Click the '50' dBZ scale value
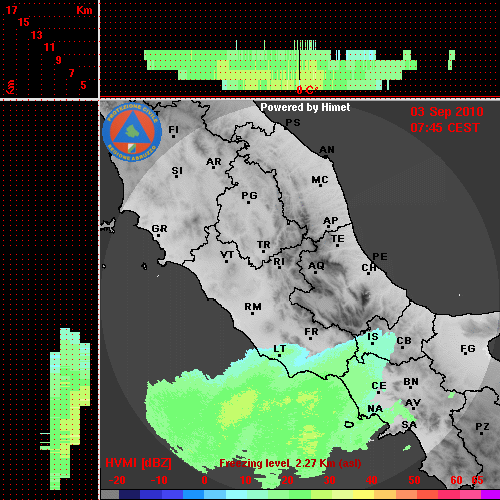 pyautogui.click(x=414, y=480)
